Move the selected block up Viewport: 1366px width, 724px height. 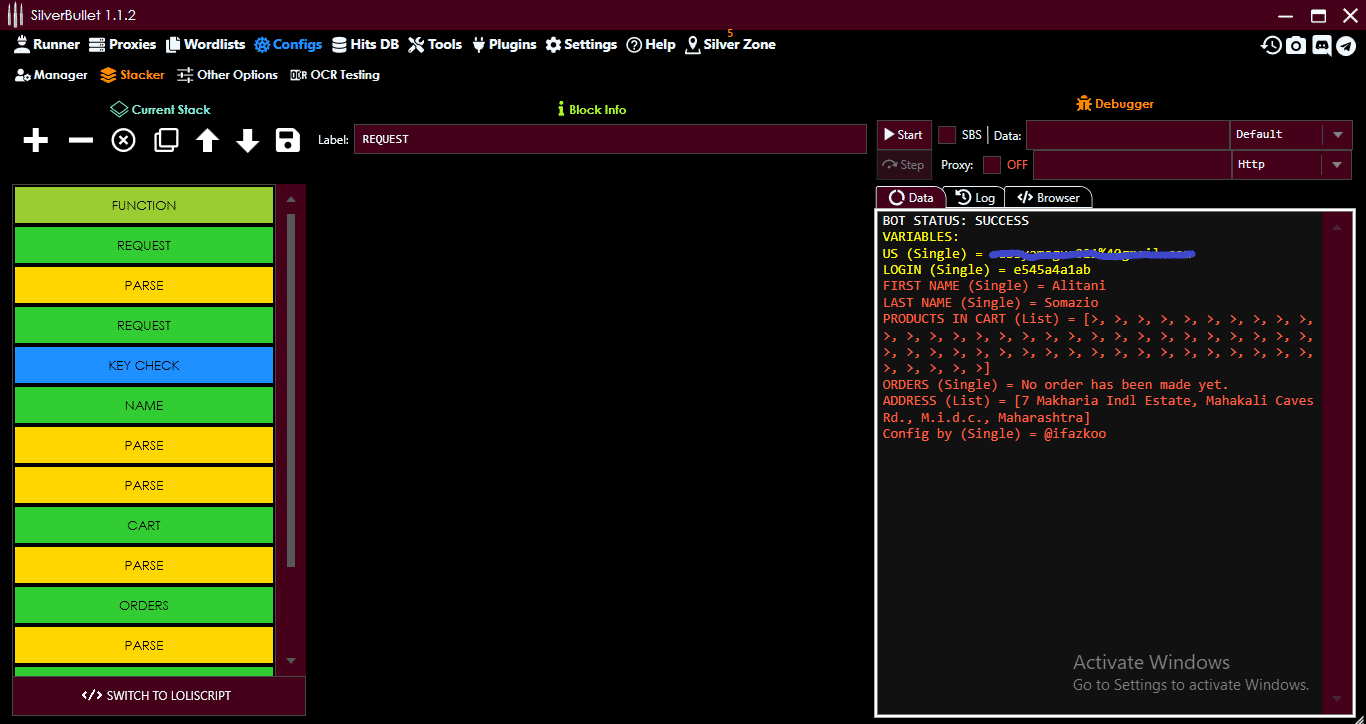coord(206,140)
